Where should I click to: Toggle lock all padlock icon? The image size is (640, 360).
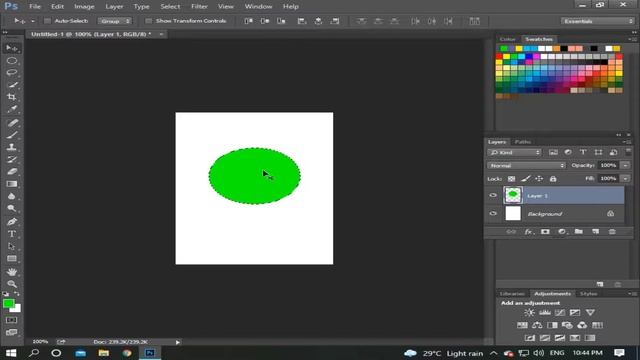[x=553, y=178]
